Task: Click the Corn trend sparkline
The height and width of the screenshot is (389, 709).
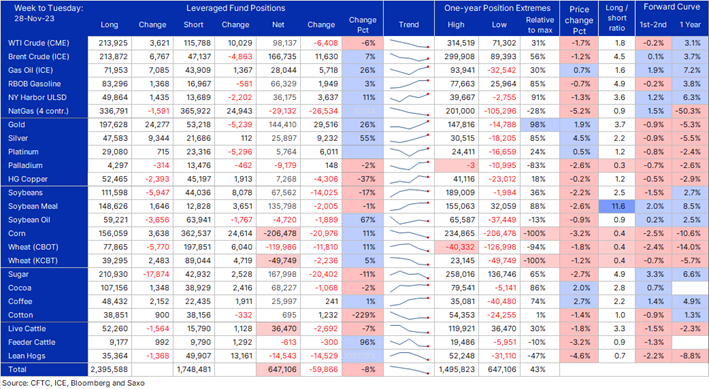Action: click(x=409, y=234)
